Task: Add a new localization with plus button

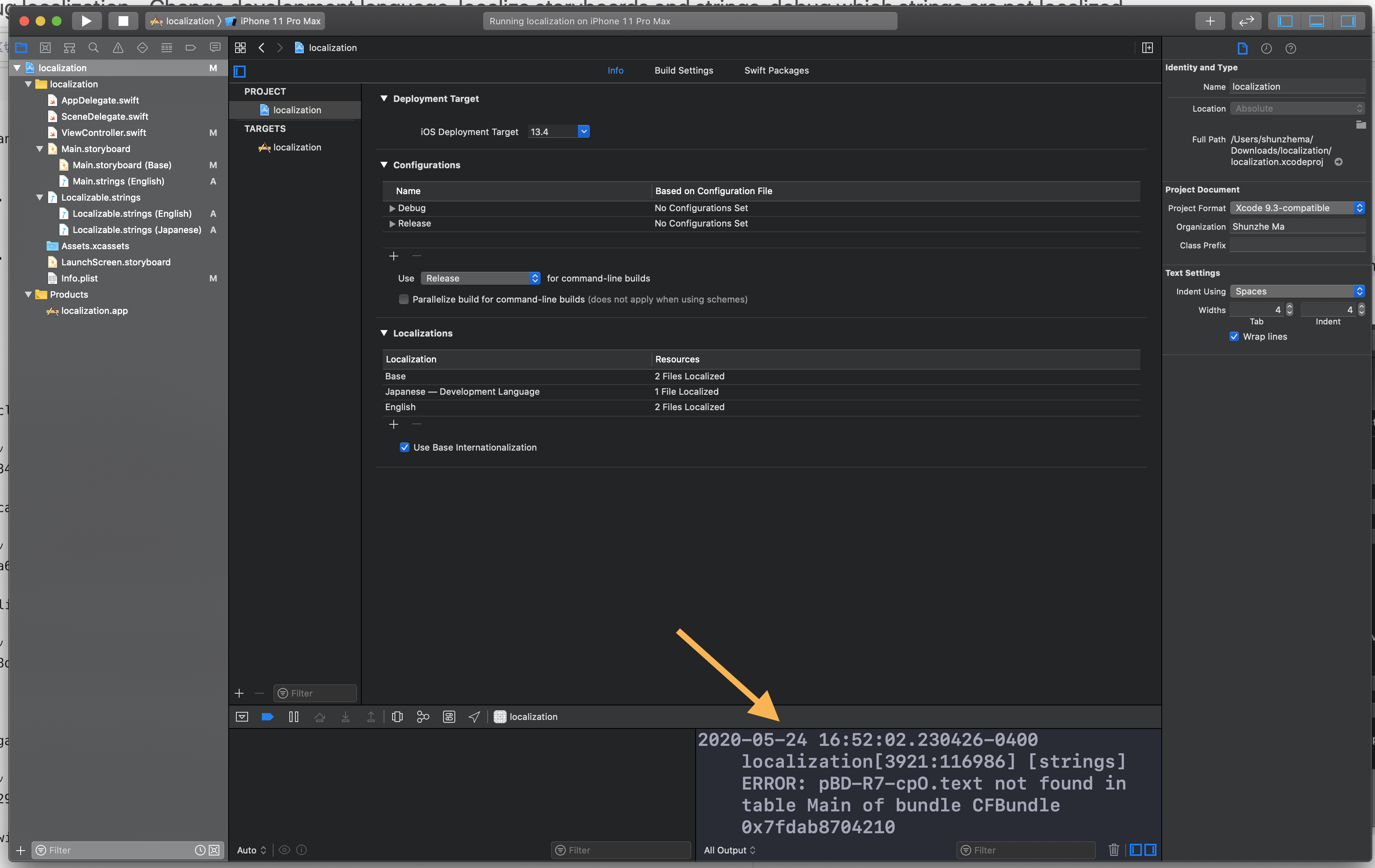Action: 393,425
